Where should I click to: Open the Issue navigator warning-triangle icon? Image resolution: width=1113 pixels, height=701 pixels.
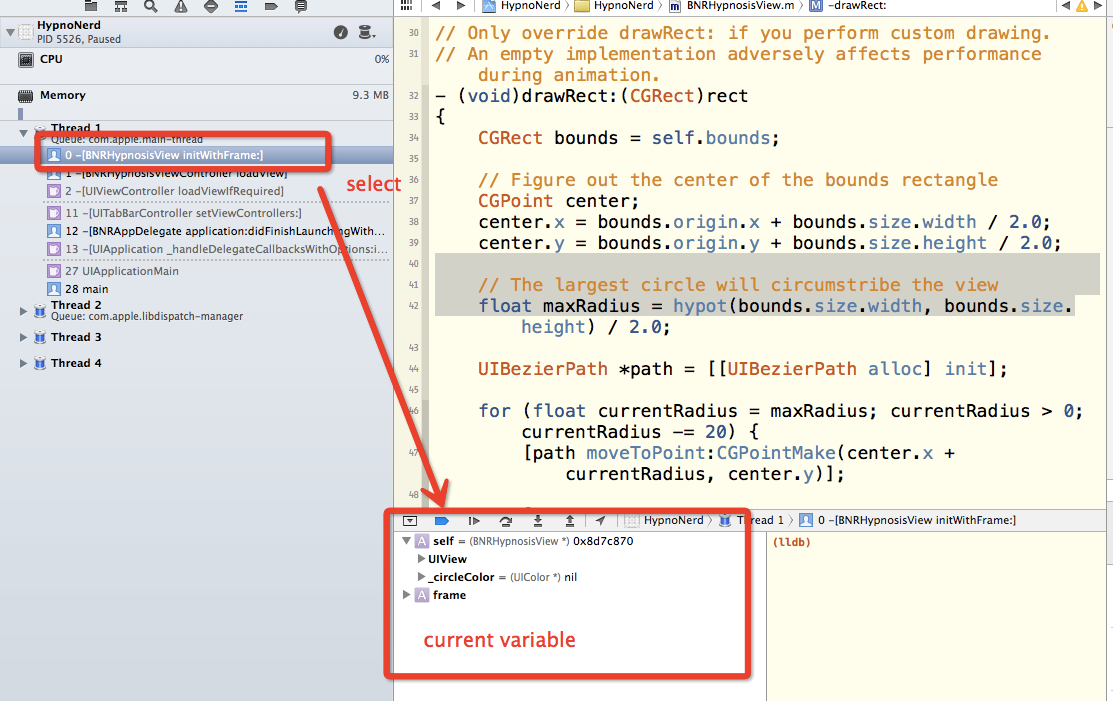pos(181,6)
